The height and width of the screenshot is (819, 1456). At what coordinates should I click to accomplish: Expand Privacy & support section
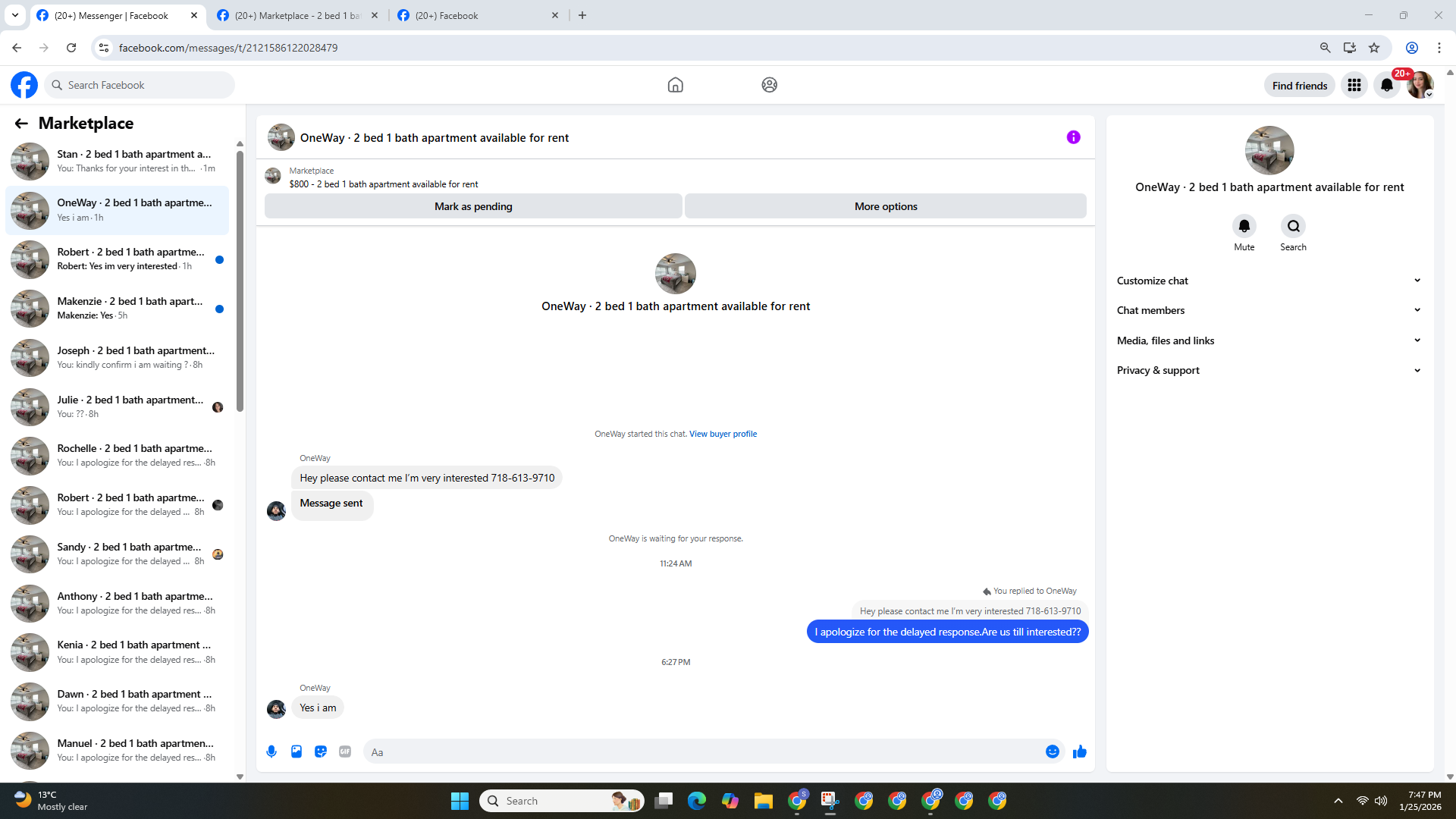[1269, 370]
